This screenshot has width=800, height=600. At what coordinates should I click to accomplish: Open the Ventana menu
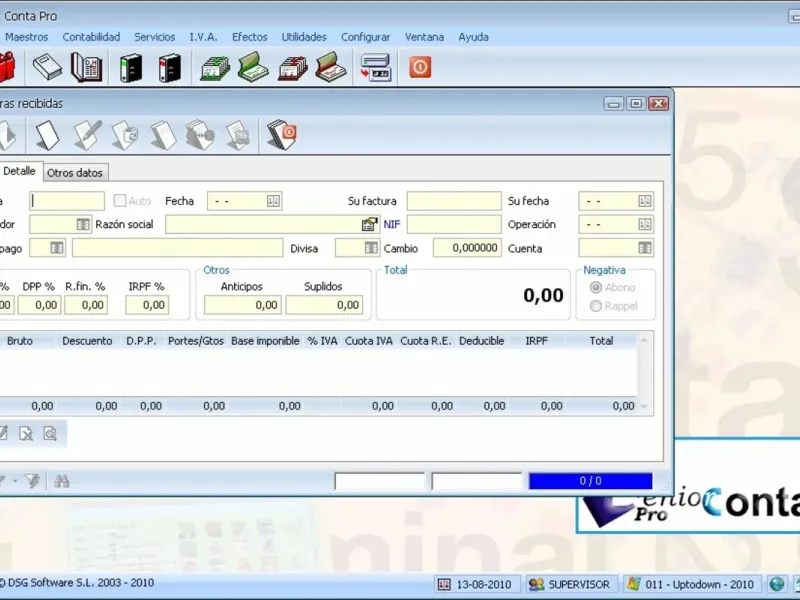[424, 37]
